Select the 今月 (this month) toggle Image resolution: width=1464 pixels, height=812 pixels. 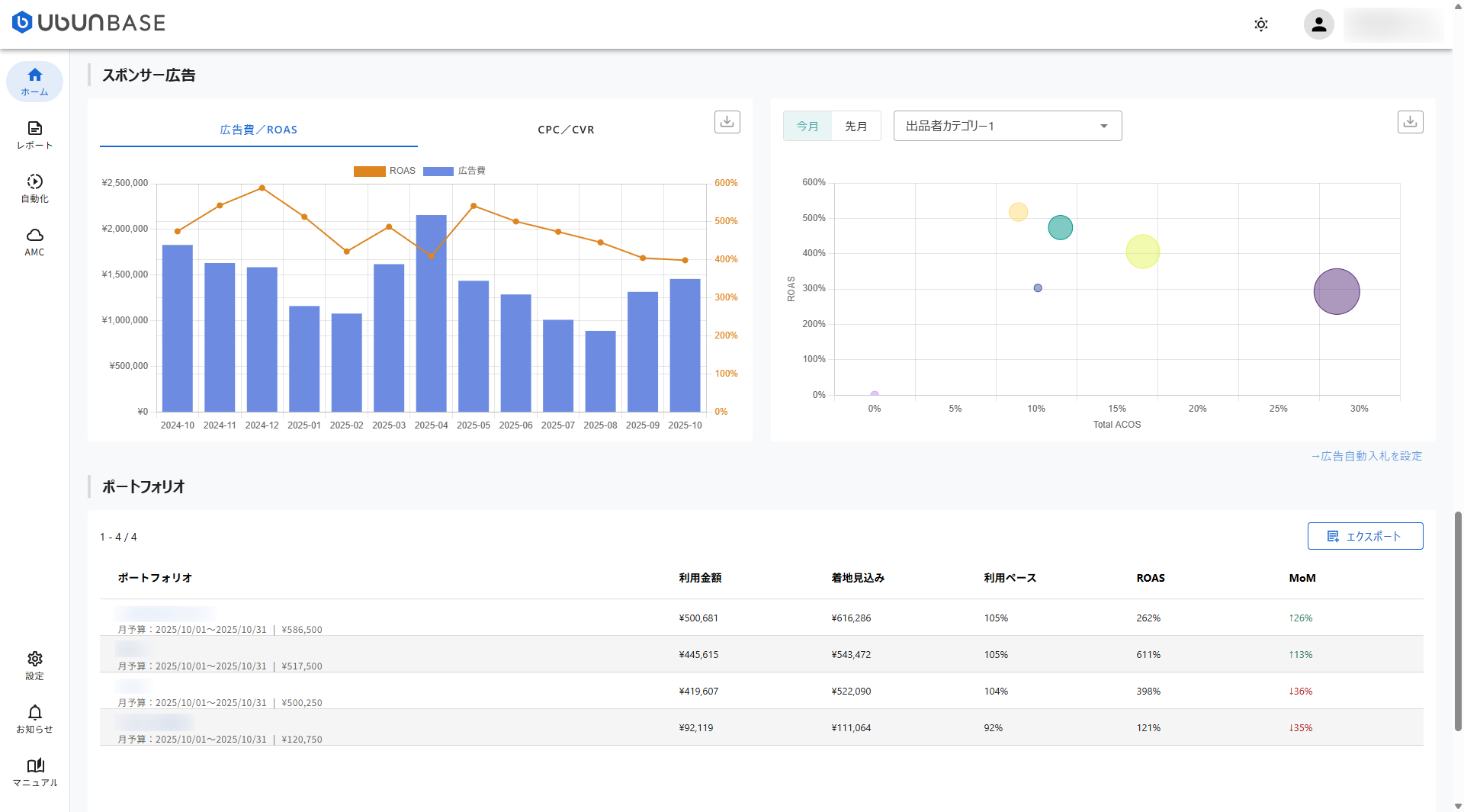pyautogui.click(x=807, y=126)
